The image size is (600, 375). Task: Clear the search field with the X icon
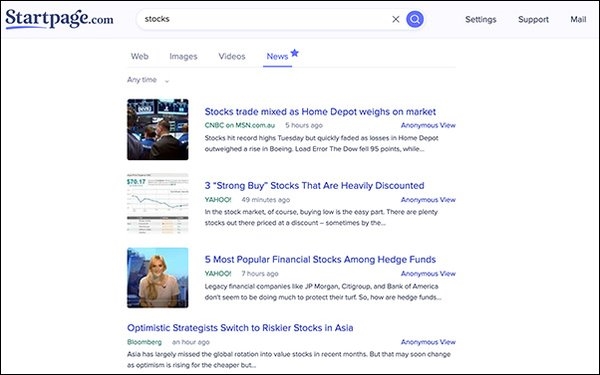tap(396, 19)
